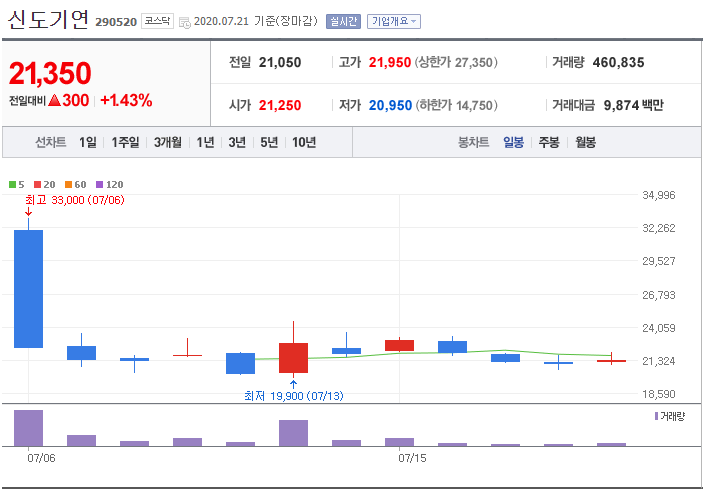This screenshot has width=703, height=489.
Task: Click the 선차트 label
Action: [51, 143]
